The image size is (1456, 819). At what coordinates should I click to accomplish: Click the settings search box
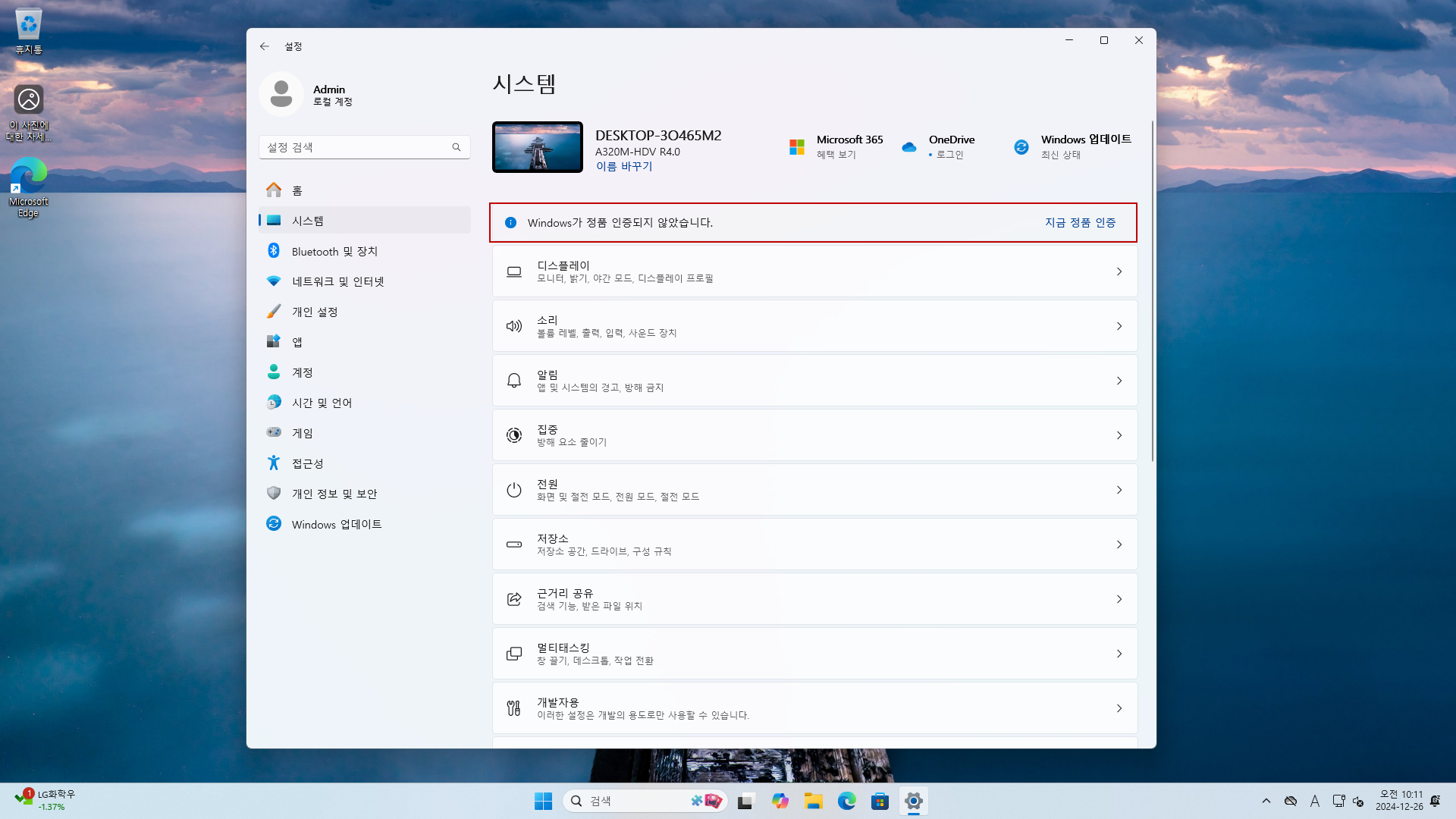click(x=364, y=146)
